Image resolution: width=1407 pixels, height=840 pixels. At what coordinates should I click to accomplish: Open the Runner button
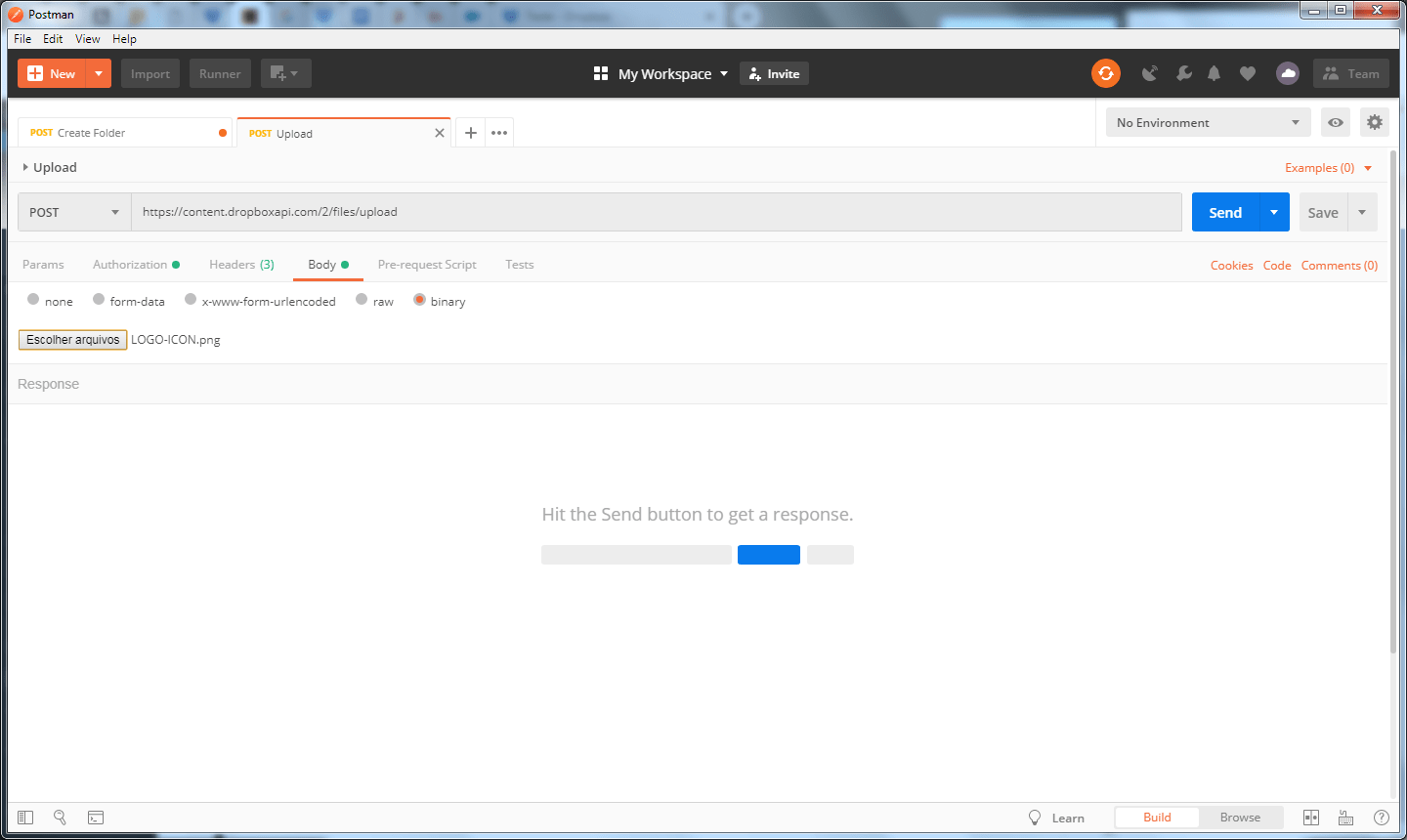220,73
